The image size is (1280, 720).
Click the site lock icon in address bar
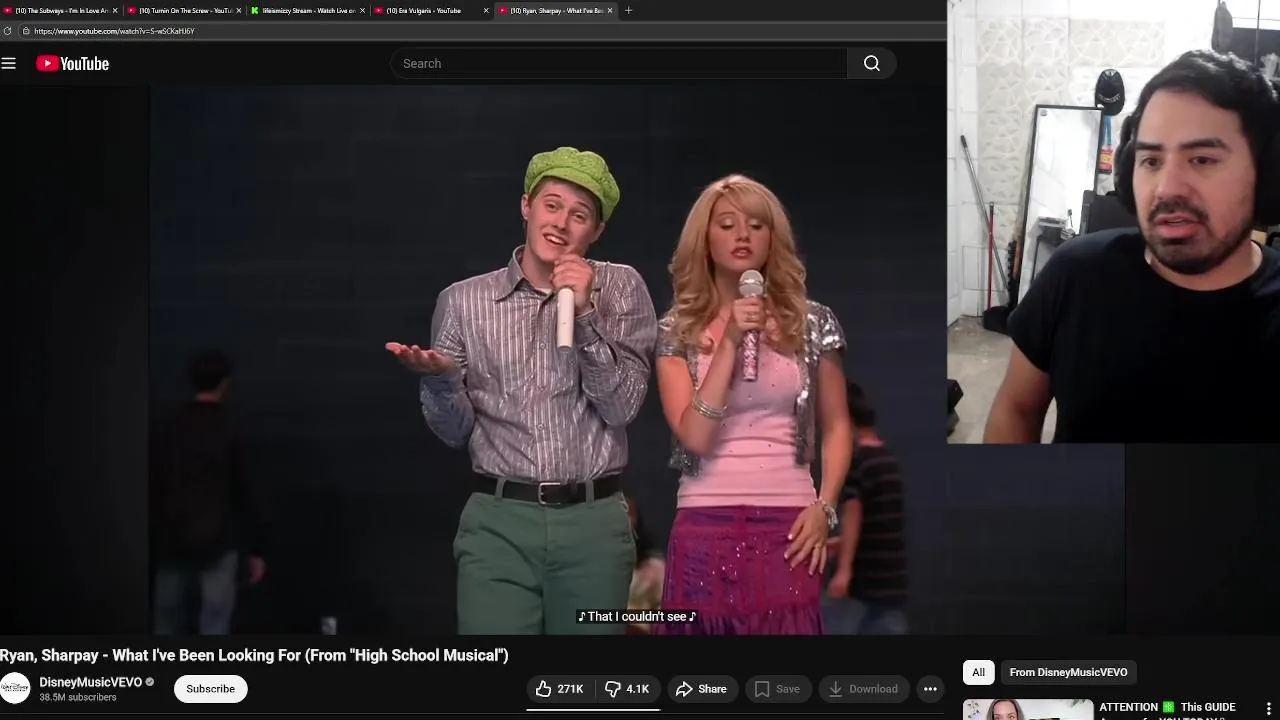(26, 31)
